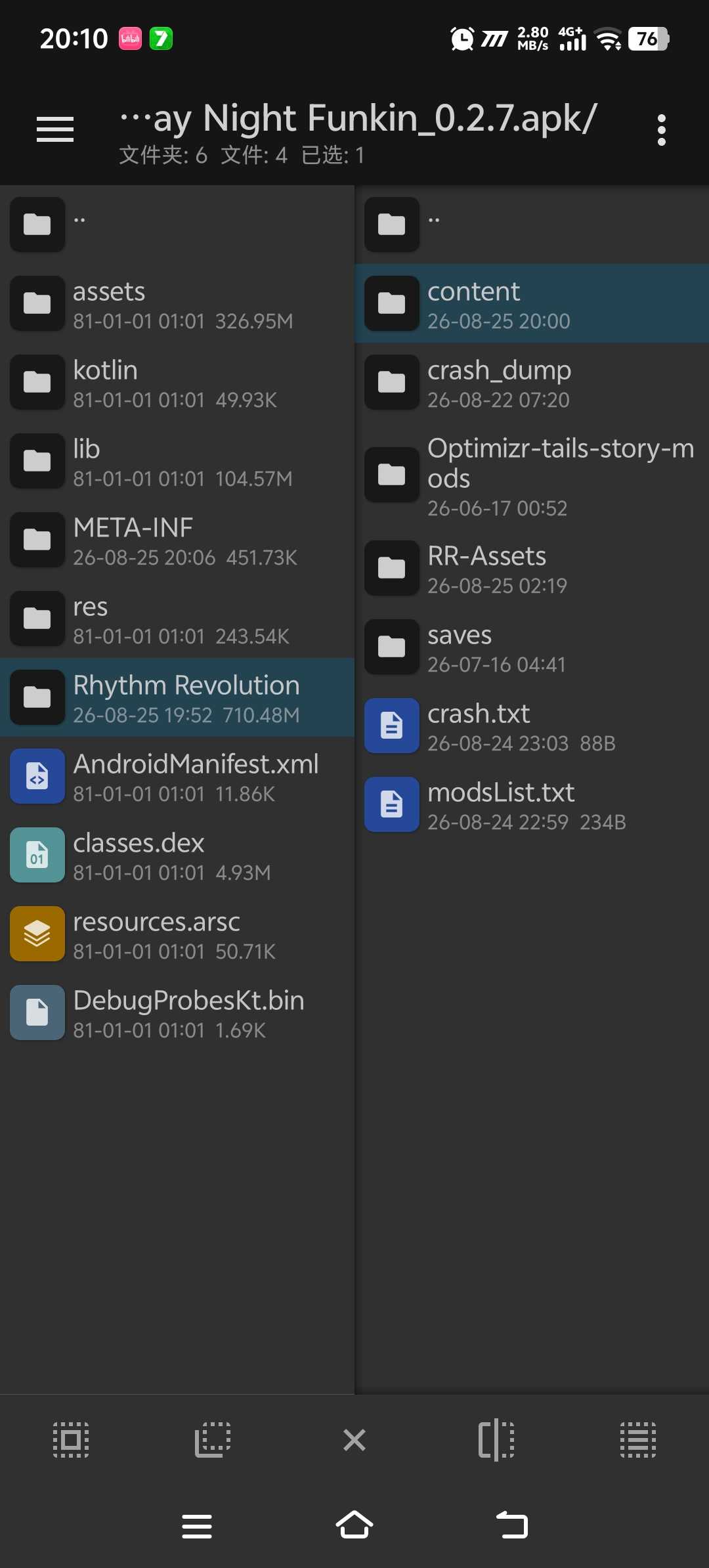Tap the invert selection icon

pyautogui.click(x=213, y=1440)
